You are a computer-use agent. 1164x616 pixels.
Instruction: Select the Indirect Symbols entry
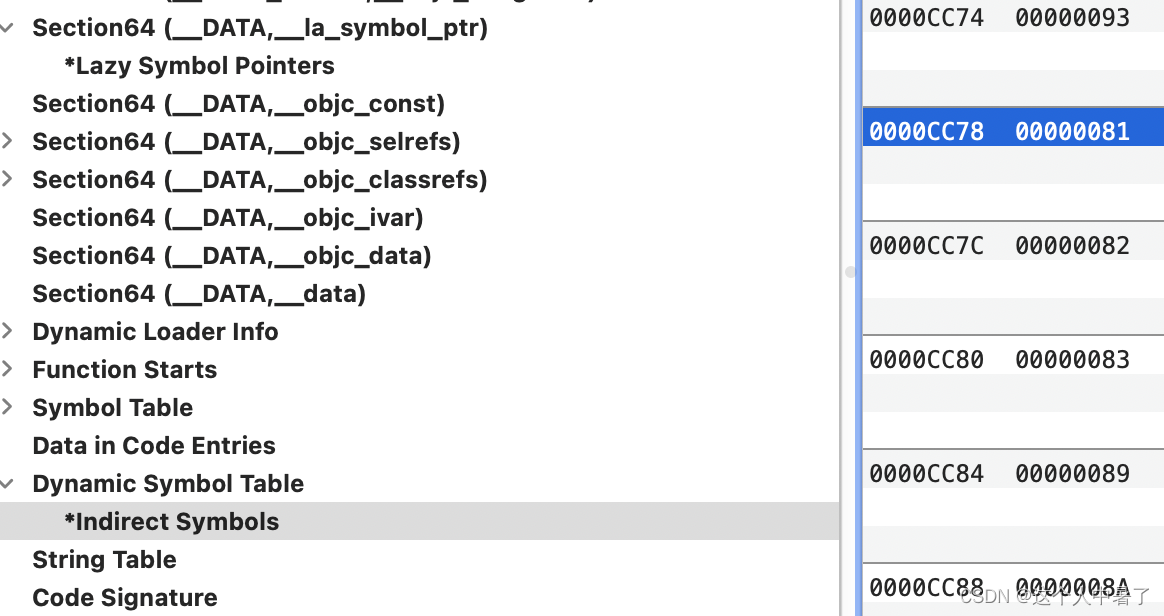click(172, 521)
